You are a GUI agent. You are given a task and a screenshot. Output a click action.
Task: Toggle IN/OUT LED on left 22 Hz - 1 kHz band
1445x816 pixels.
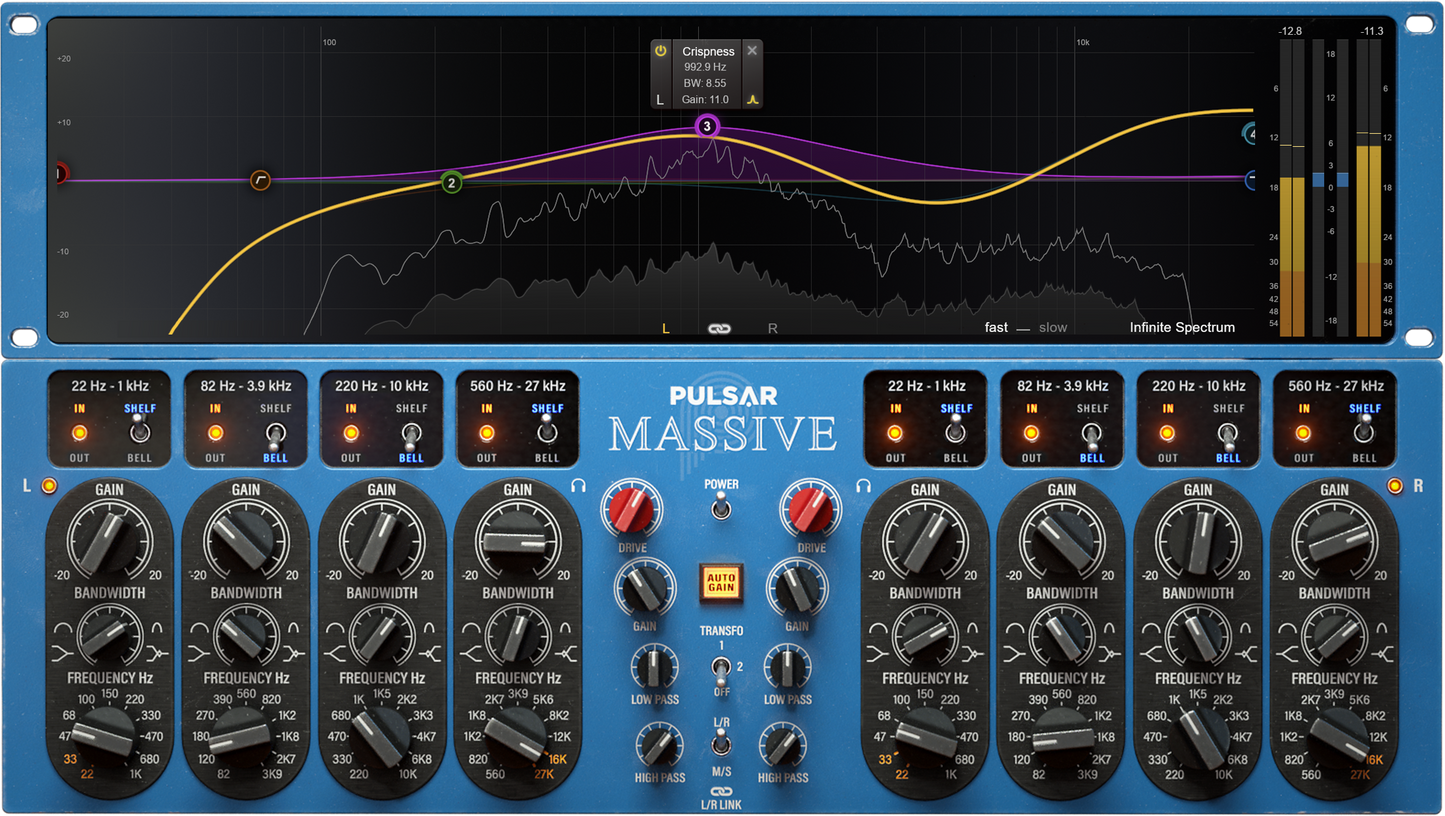pos(79,433)
